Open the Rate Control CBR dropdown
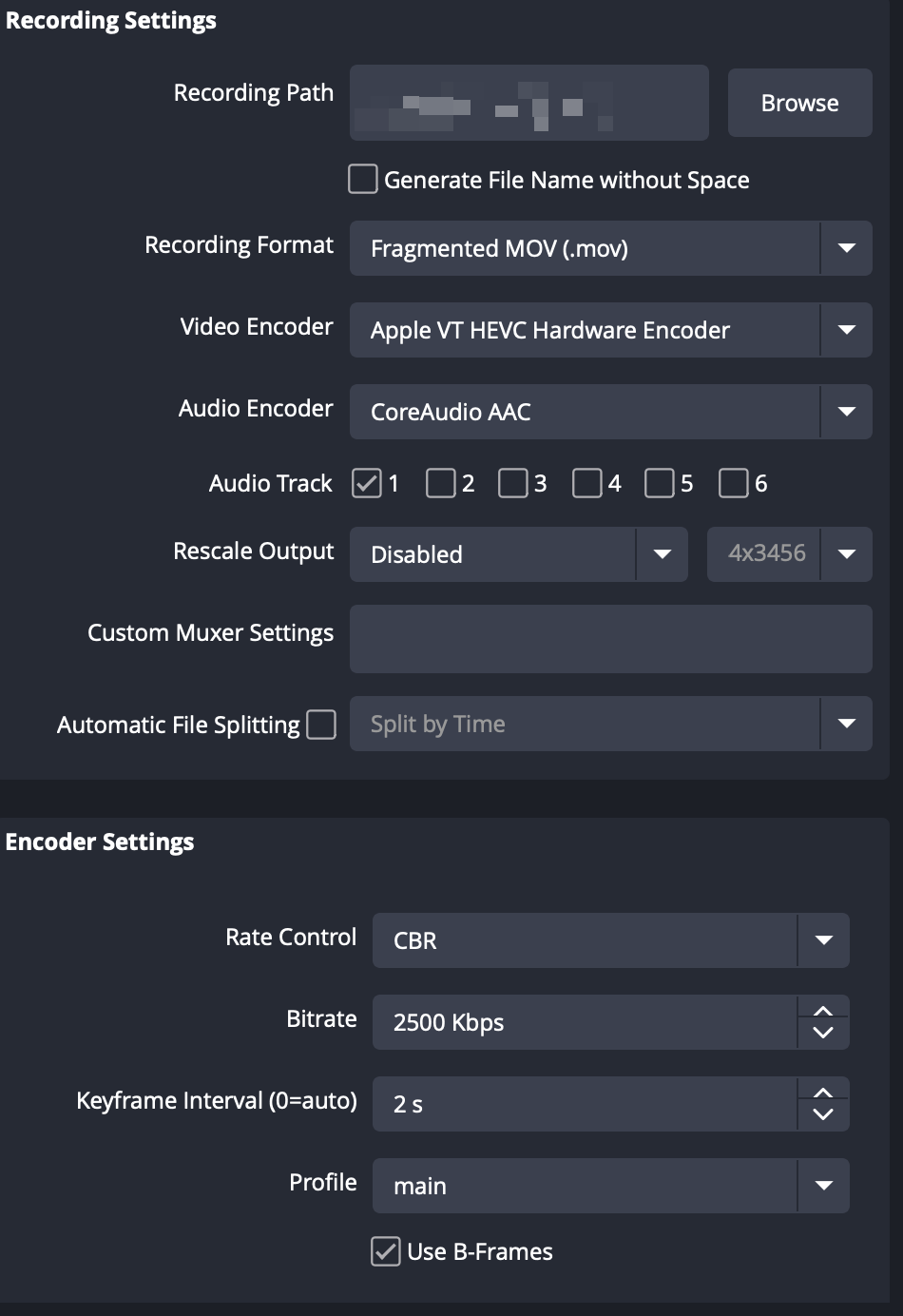Image resolution: width=903 pixels, height=1316 pixels. 610,940
